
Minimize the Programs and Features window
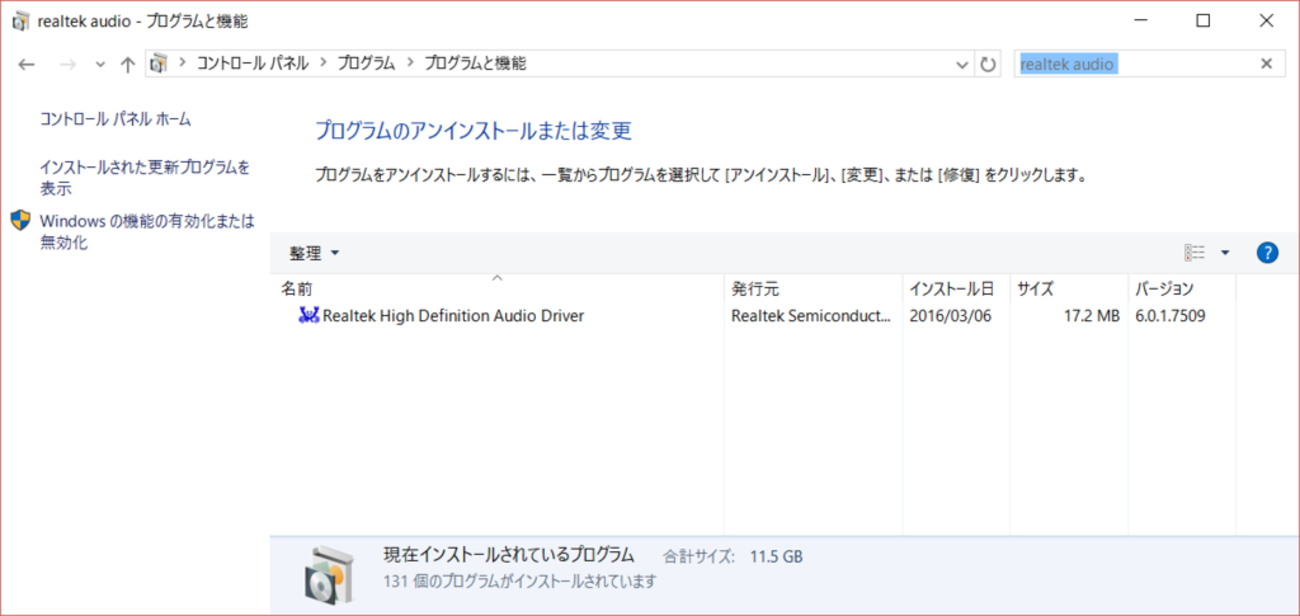click(x=1143, y=21)
